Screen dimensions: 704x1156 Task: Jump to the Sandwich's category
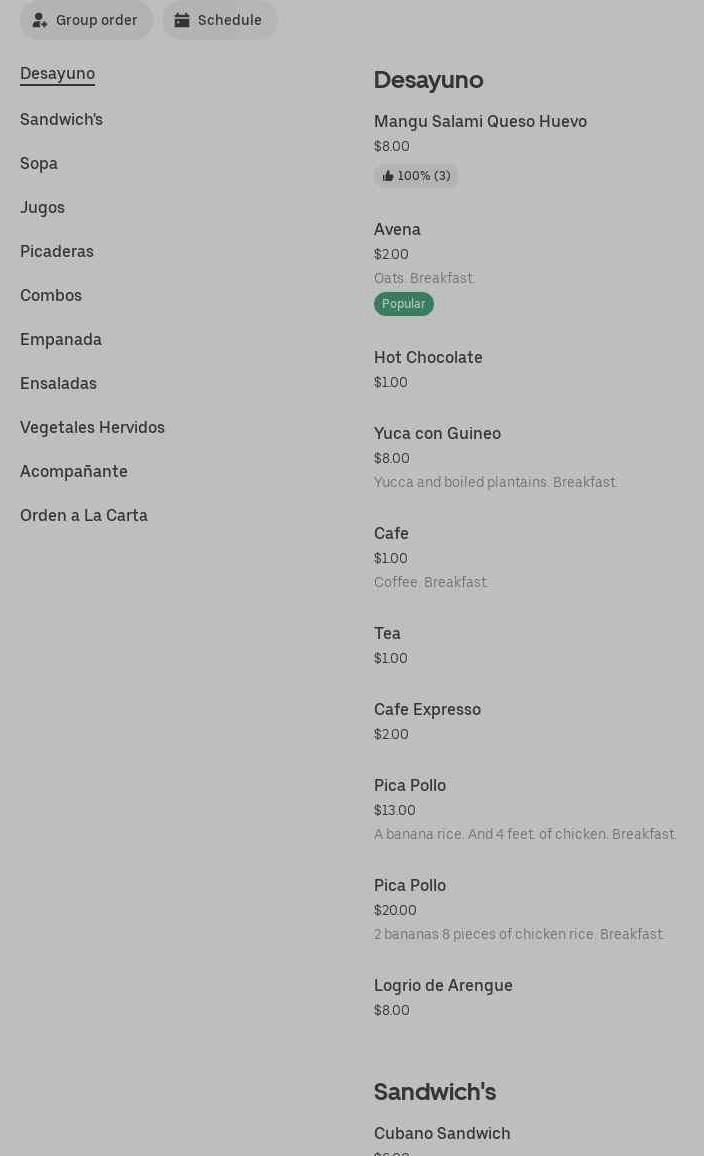click(x=61, y=119)
